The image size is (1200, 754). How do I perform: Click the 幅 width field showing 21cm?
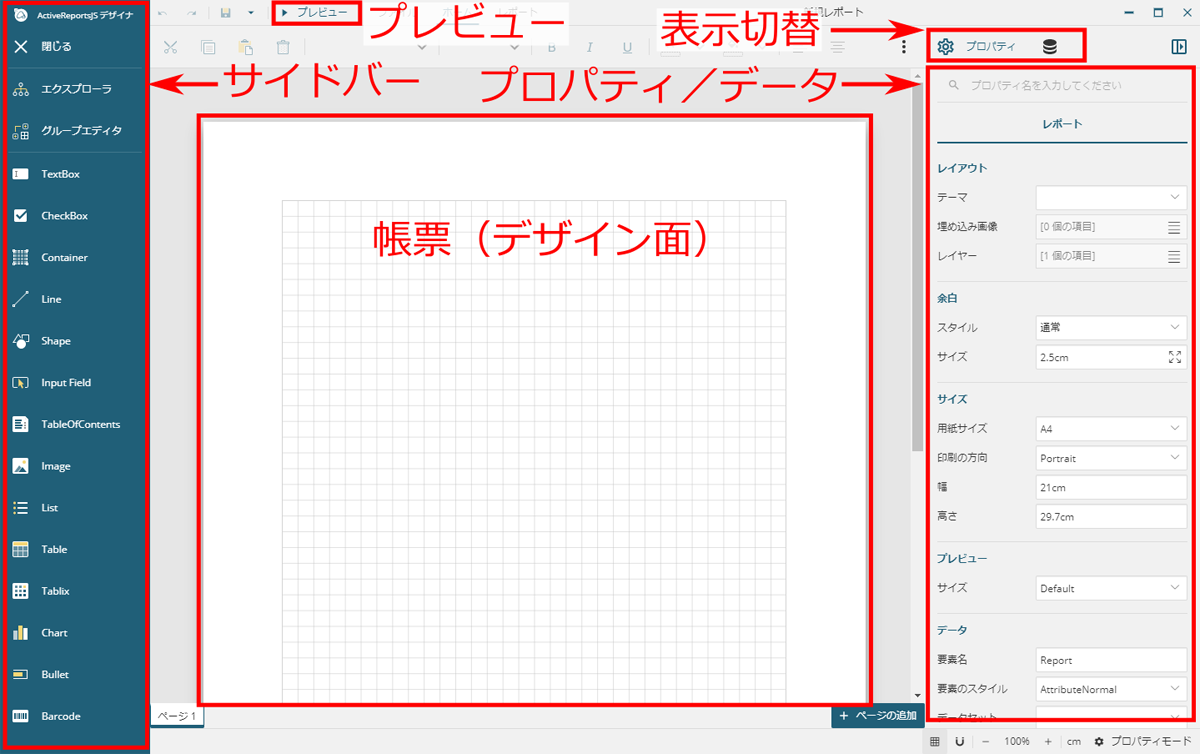click(1111, 487)
